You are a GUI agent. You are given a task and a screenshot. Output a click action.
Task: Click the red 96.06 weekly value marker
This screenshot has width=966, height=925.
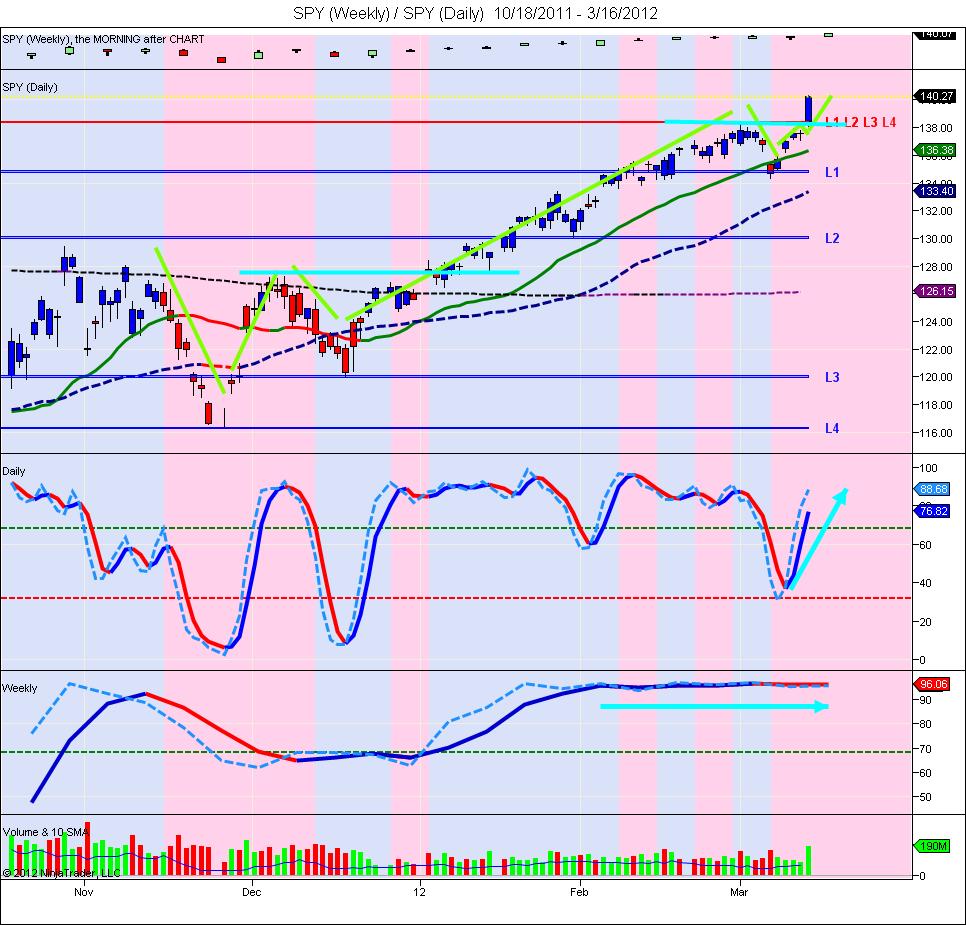point(934,684)
